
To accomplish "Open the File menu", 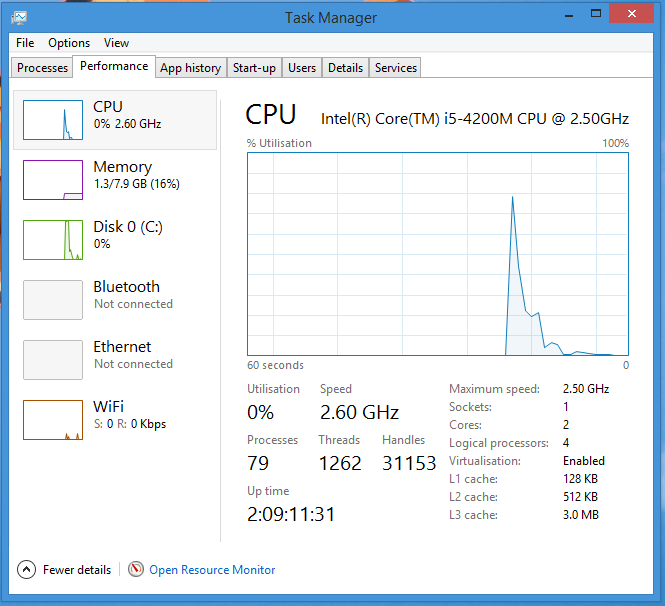I will [25, 43].
